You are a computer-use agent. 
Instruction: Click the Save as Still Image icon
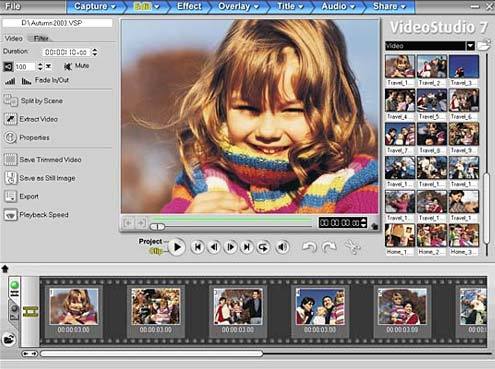tap(10, 178)
